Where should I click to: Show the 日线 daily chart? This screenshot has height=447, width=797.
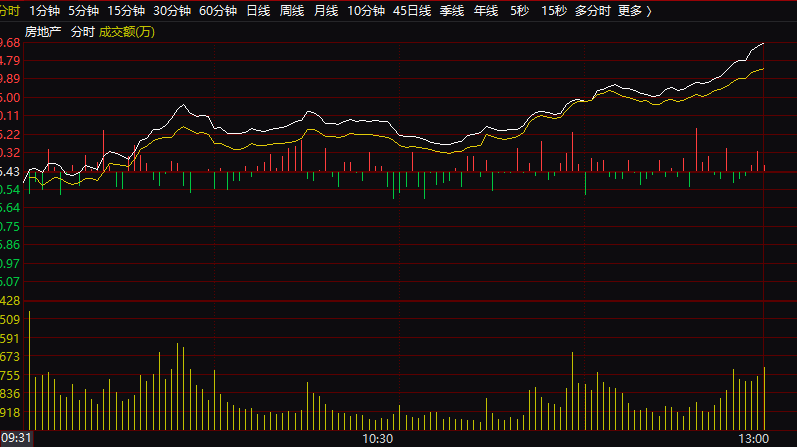[257, 11]
